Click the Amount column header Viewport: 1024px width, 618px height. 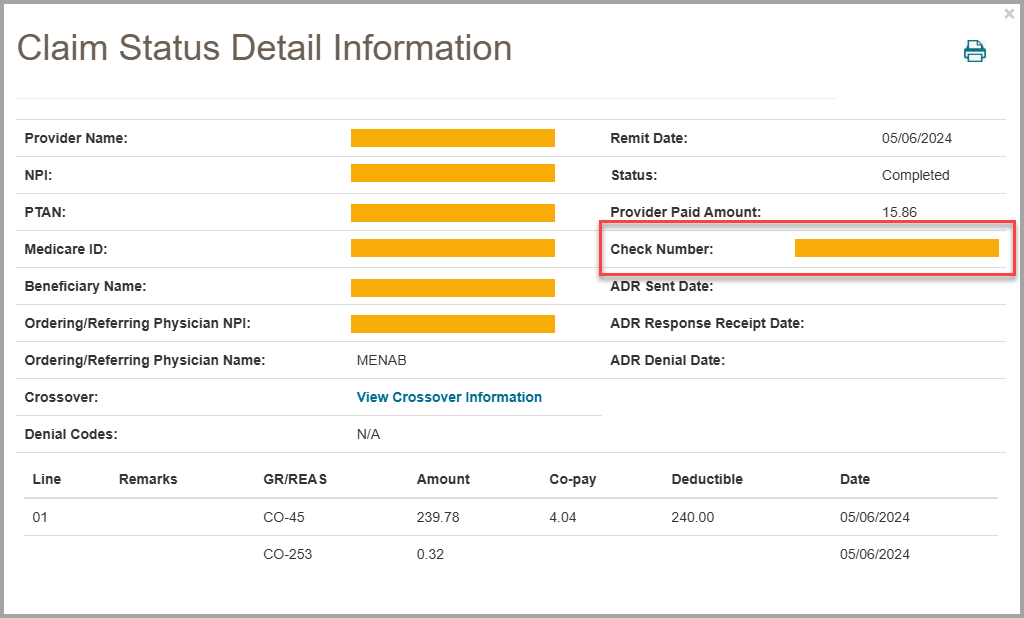443,479
